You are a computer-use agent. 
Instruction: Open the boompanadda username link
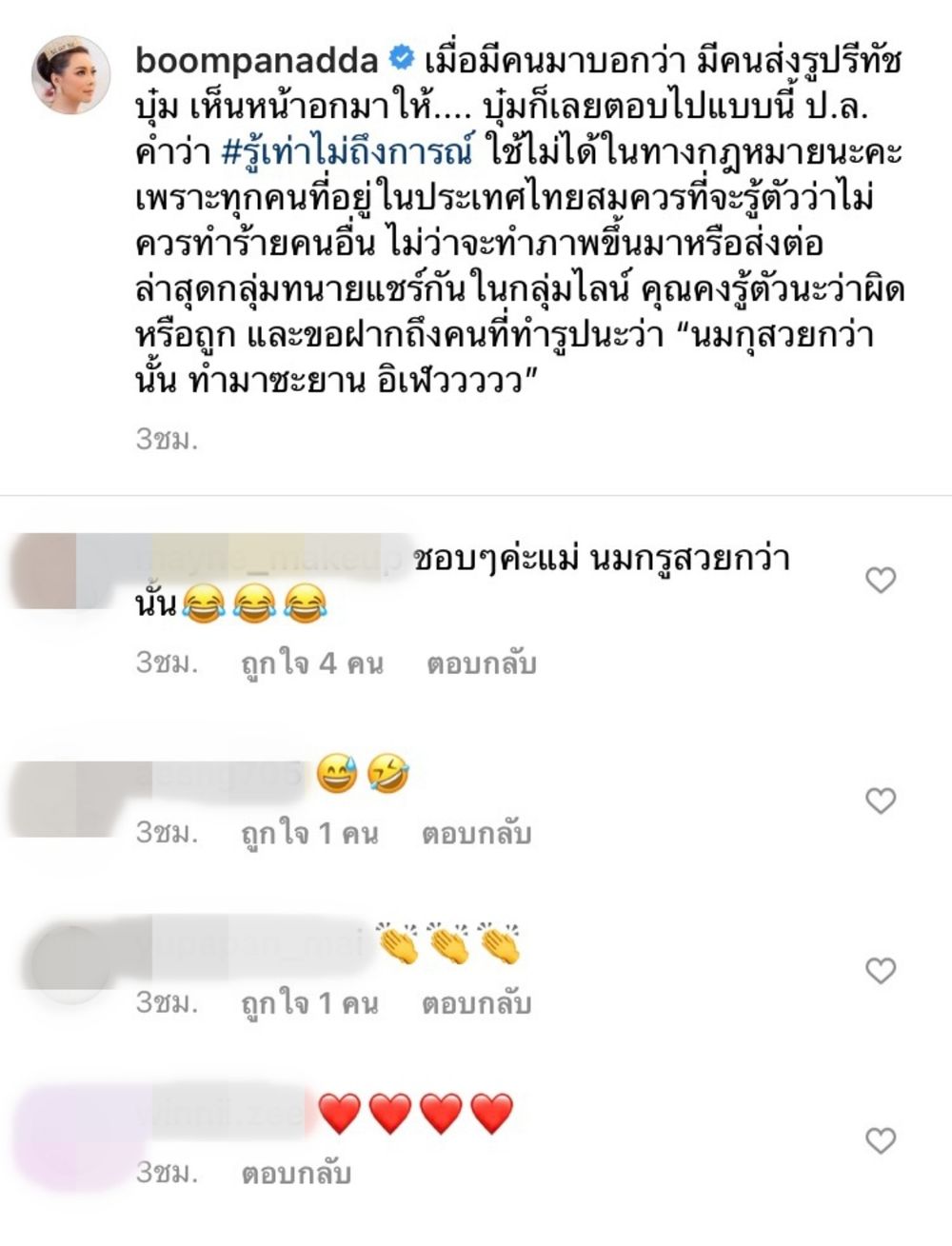(x=257, y=62)
